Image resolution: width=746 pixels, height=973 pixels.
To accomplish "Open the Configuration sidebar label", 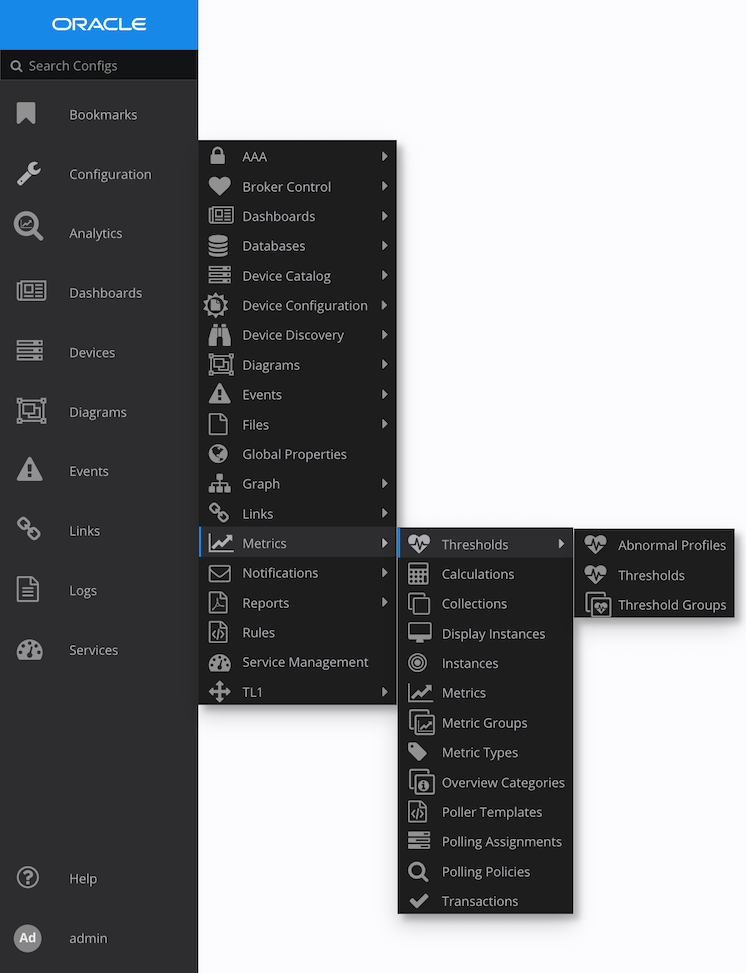I will [x=110, y=174].
